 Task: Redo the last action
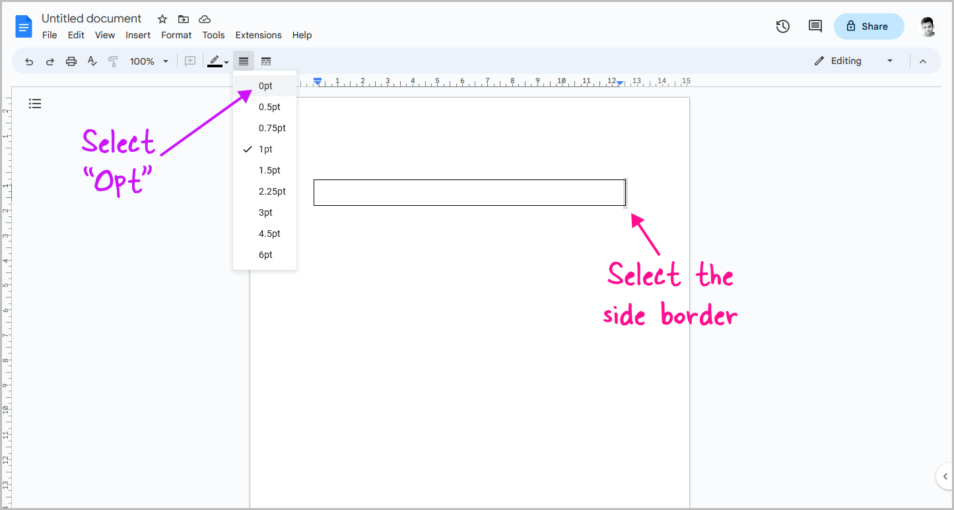pyautogui.click(x=50, y=61)
